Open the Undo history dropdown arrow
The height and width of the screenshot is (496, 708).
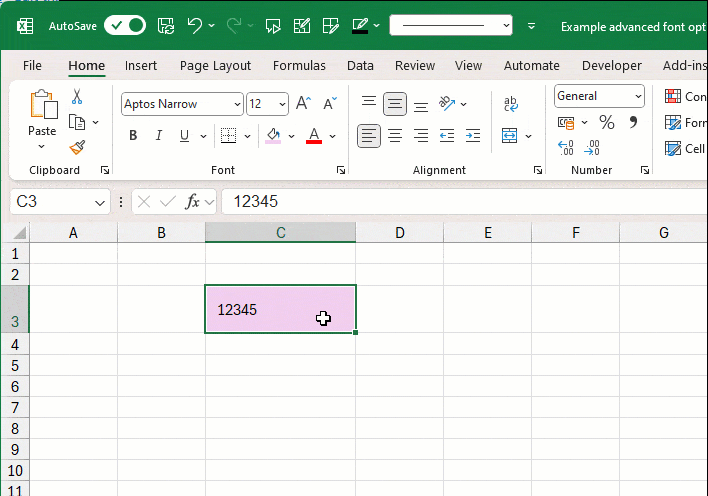coord(212,26)
